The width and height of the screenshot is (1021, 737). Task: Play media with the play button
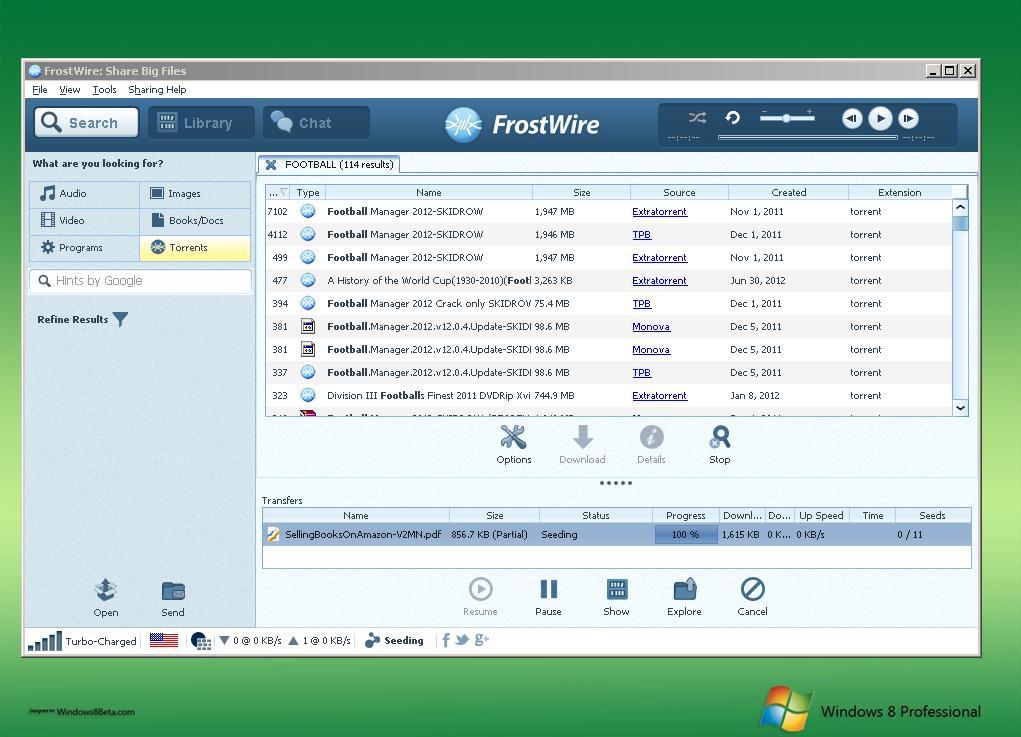pyautogui.click(x=880, y=118)
